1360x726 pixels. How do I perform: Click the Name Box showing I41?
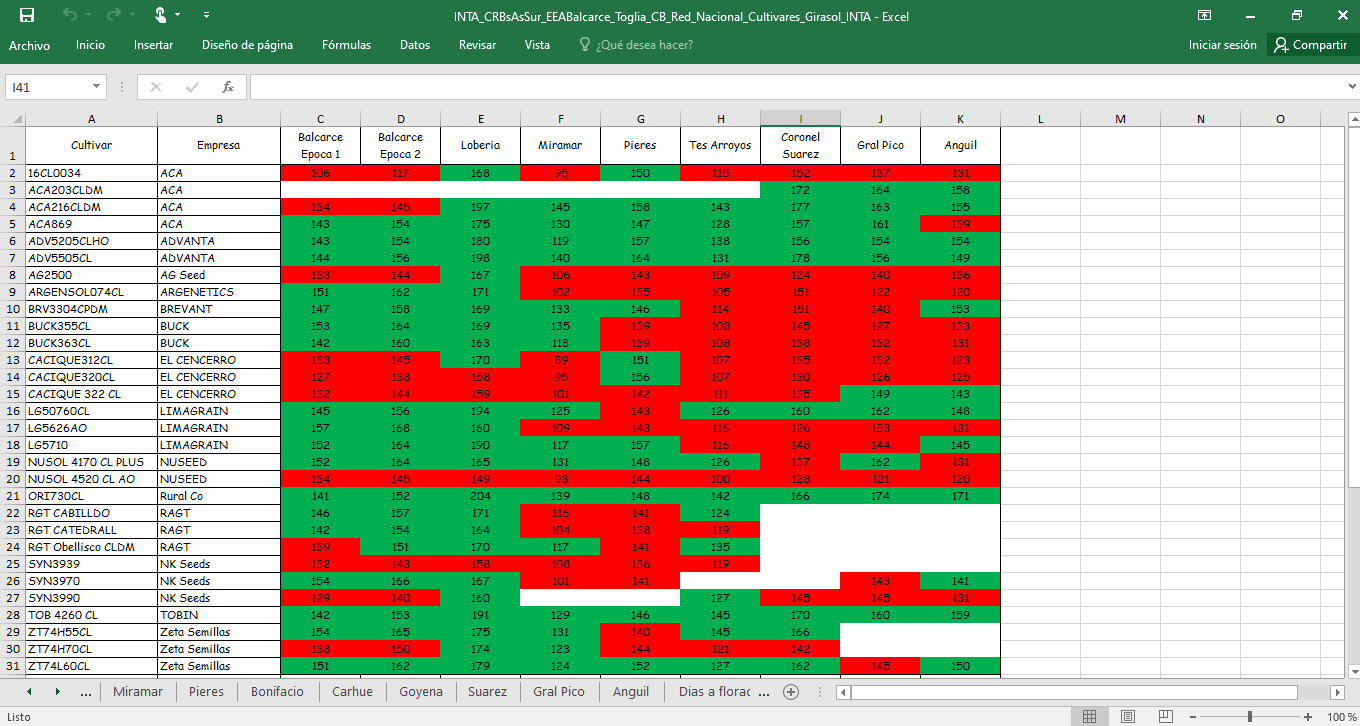47,87
